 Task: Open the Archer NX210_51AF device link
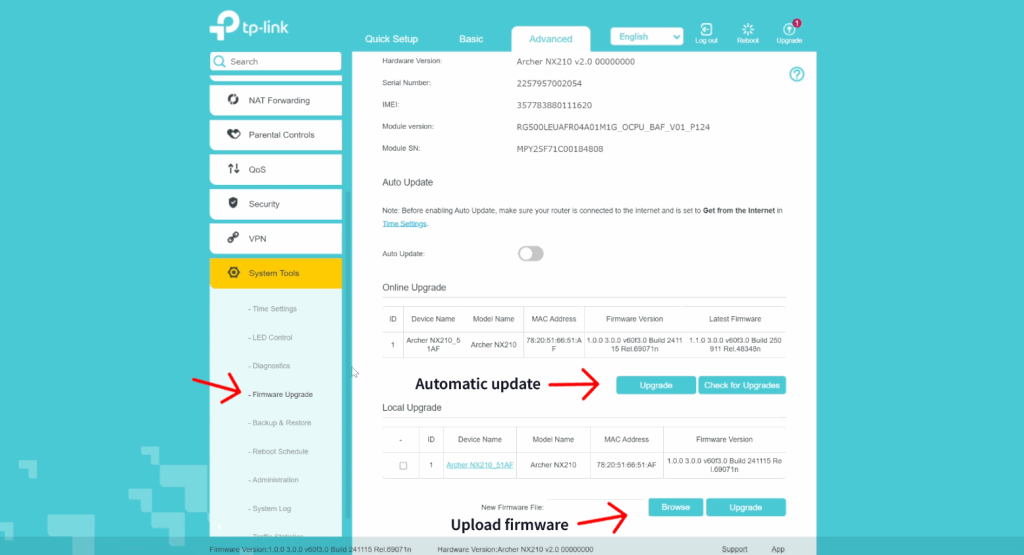point(479,465)
